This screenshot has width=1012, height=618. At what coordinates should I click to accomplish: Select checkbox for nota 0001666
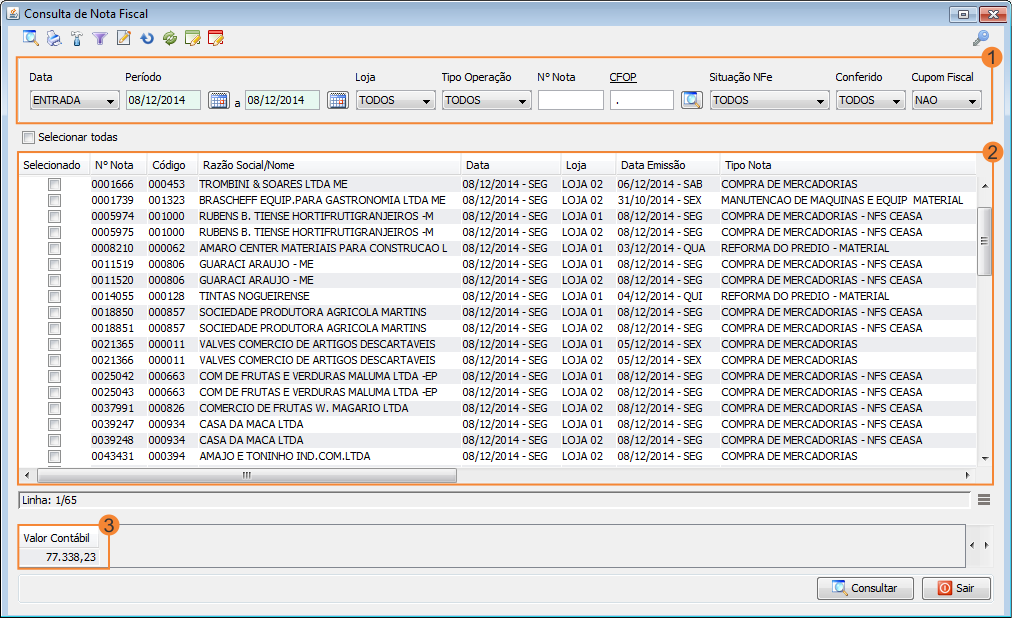click(54, 184)
